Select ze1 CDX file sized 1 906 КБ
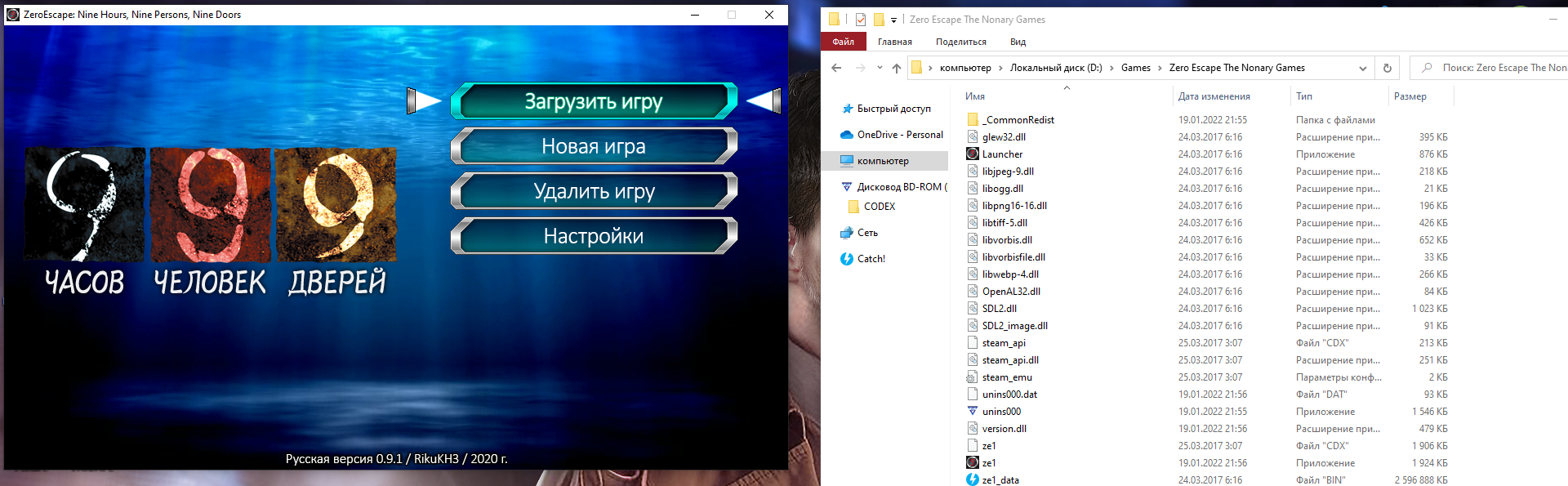Image resolution: width=1568 pixels, height=486 pixels. (x=989, y=446)
